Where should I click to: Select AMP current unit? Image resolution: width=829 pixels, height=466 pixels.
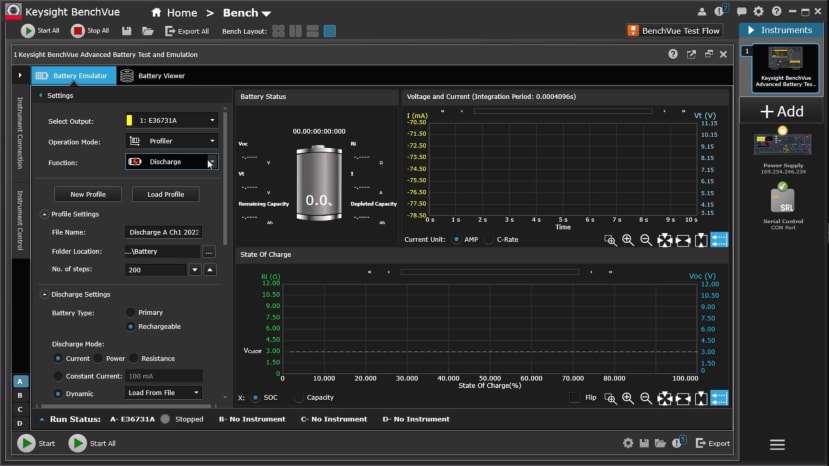pos(456,240)
